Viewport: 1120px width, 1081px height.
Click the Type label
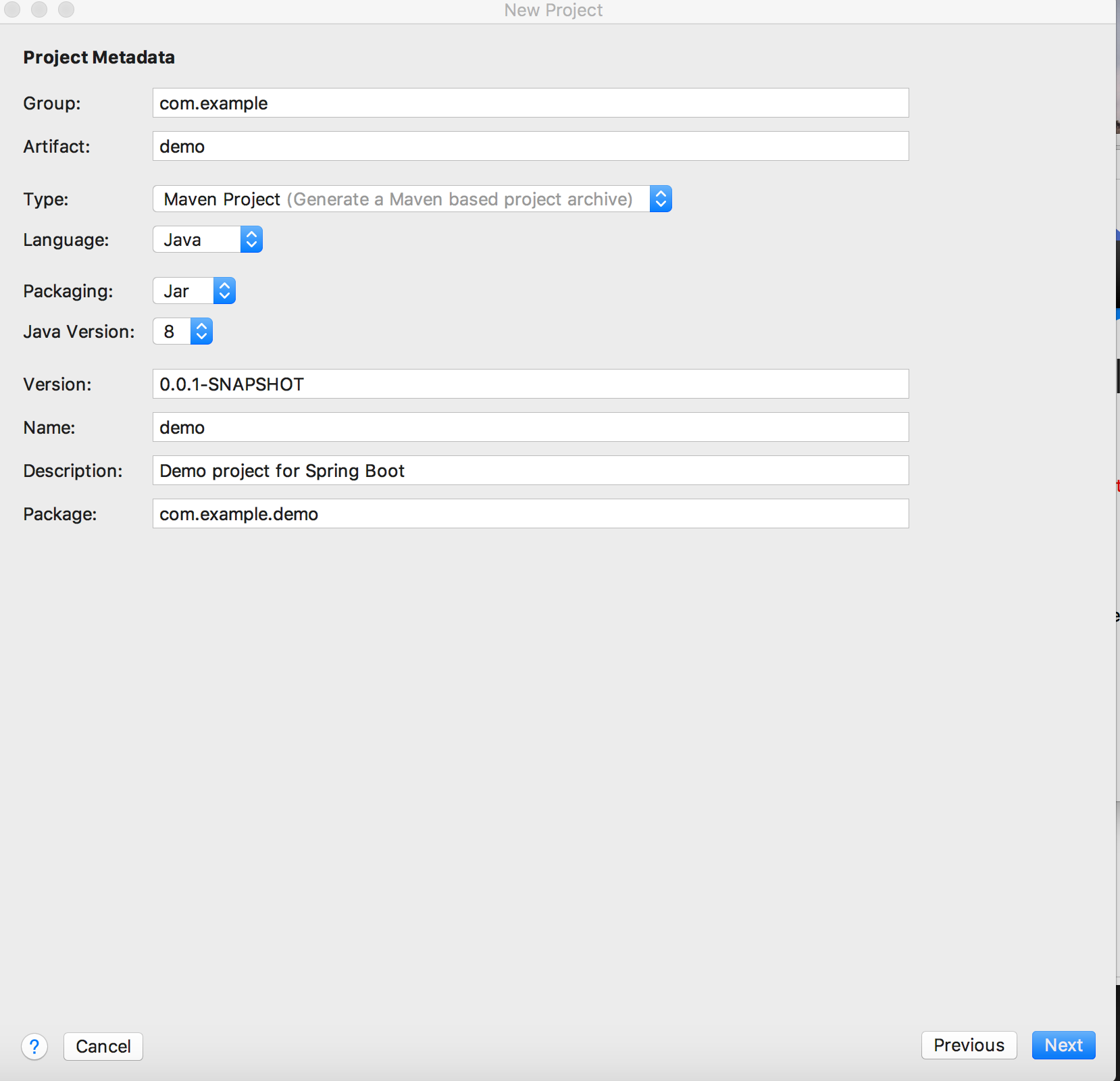point(46,199)
